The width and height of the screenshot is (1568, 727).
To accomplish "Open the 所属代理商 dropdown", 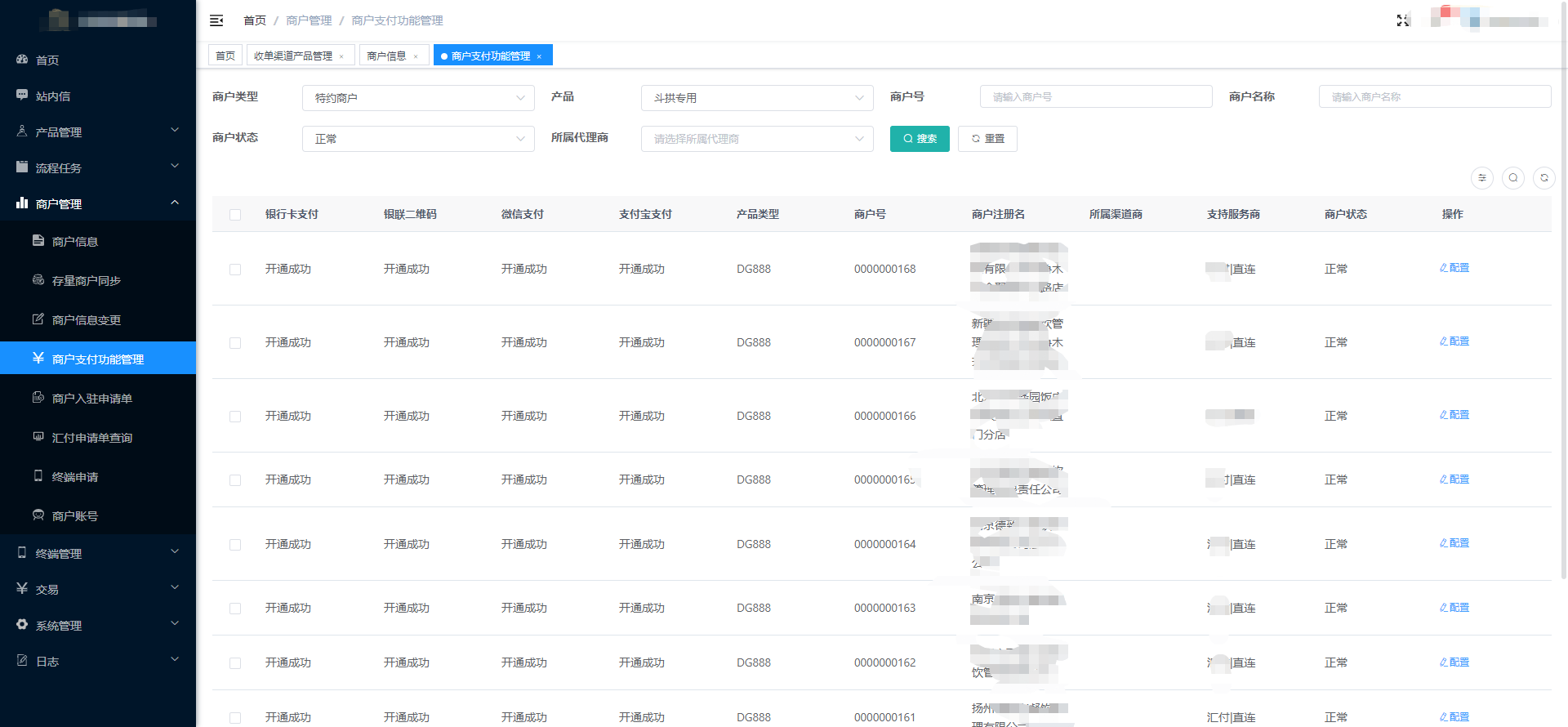I will (x=757, y=139).
